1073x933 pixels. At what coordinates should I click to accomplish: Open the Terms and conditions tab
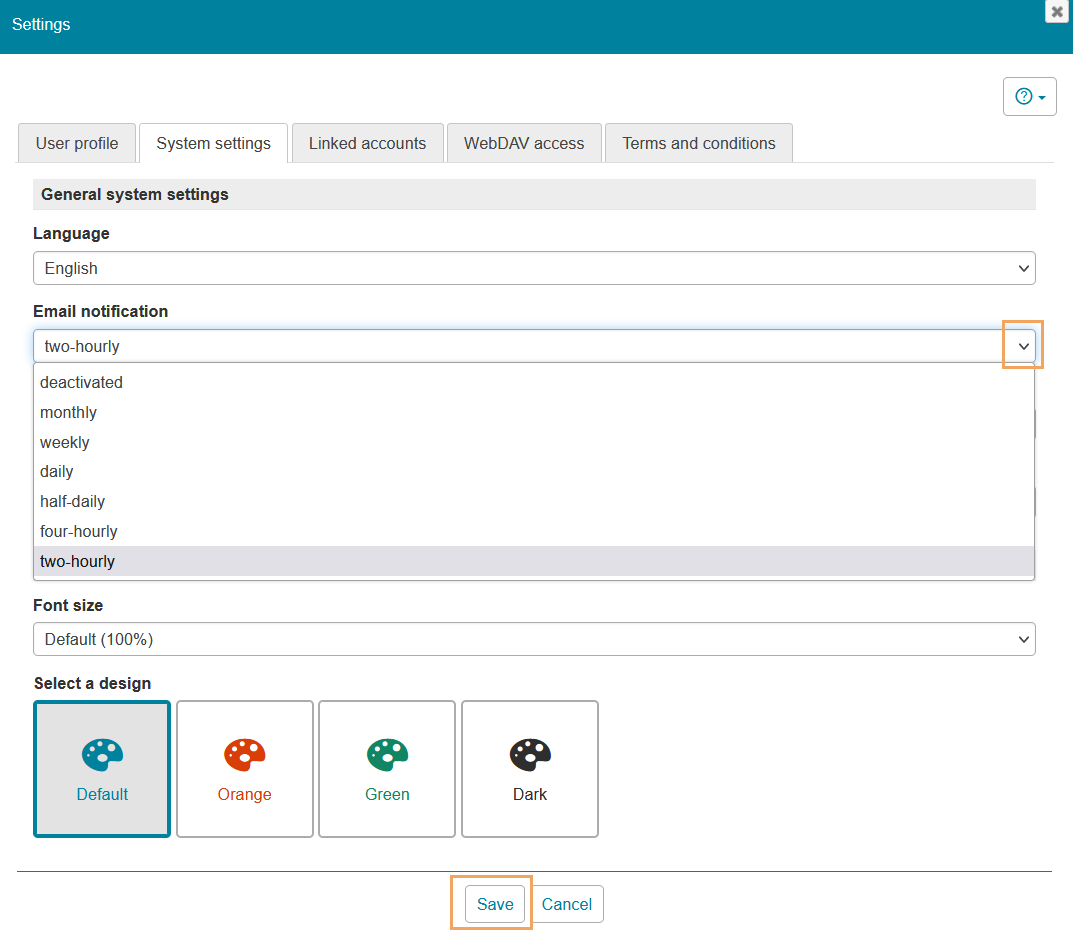coord(698,143)
